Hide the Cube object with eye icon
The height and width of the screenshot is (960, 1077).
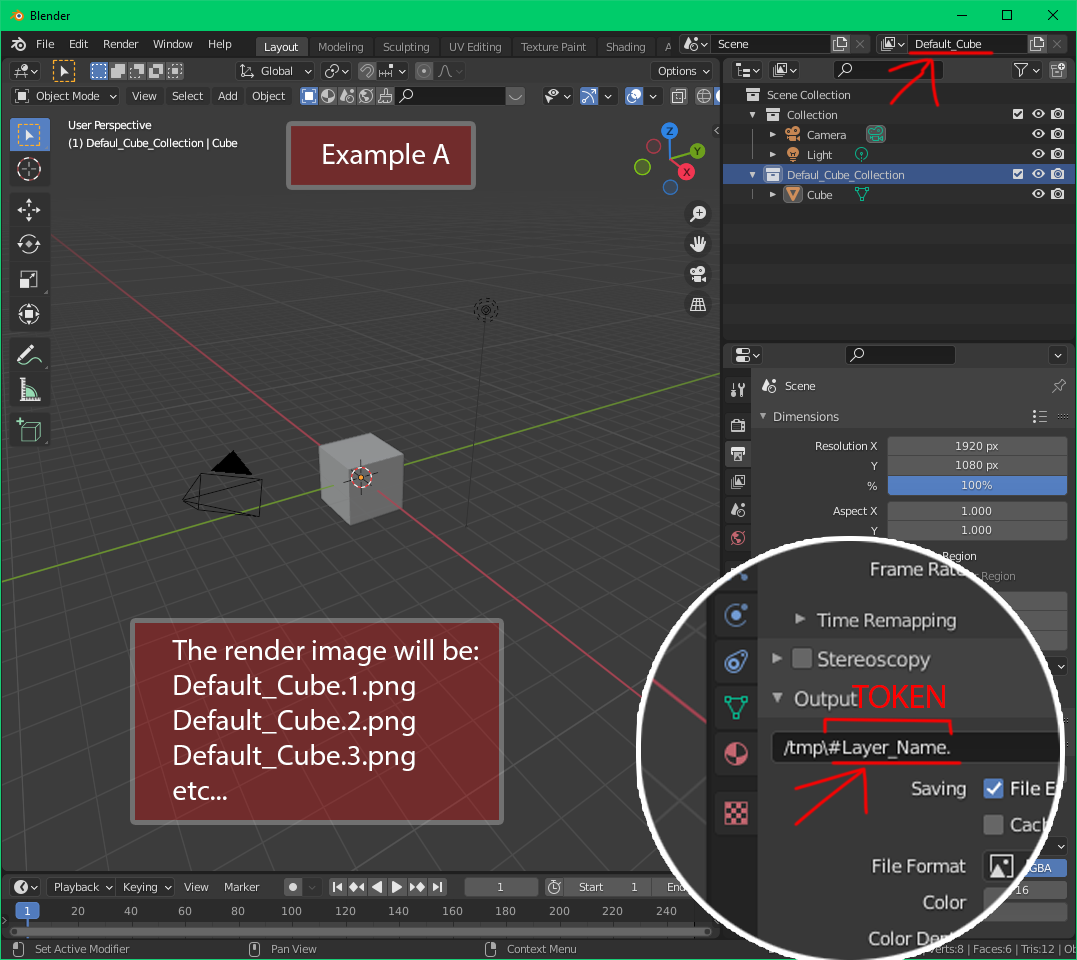click(1038, 194)
